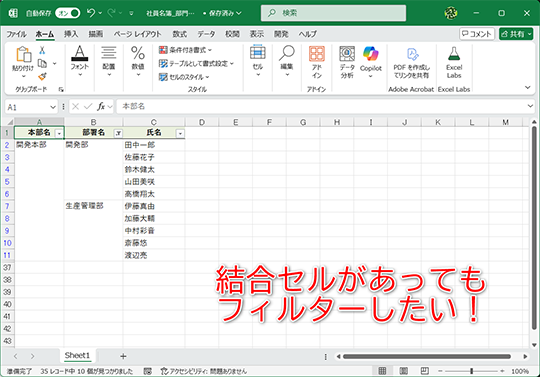Click the Select All corner triangle
The image size is (540, 377).
click(x=10, y=122)
